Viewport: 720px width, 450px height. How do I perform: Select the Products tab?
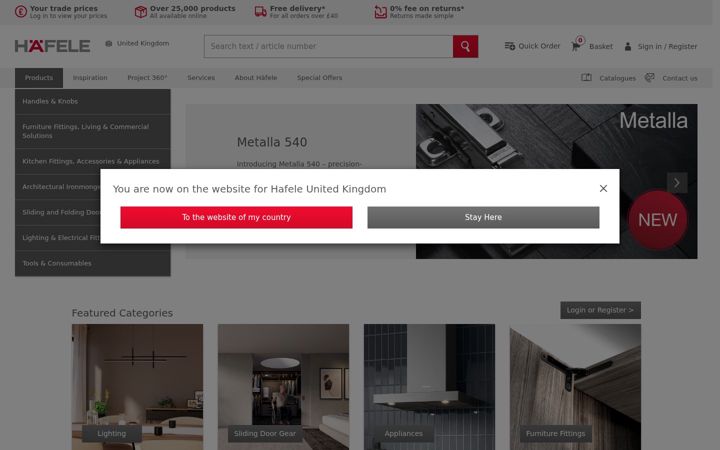coord(39,78)
